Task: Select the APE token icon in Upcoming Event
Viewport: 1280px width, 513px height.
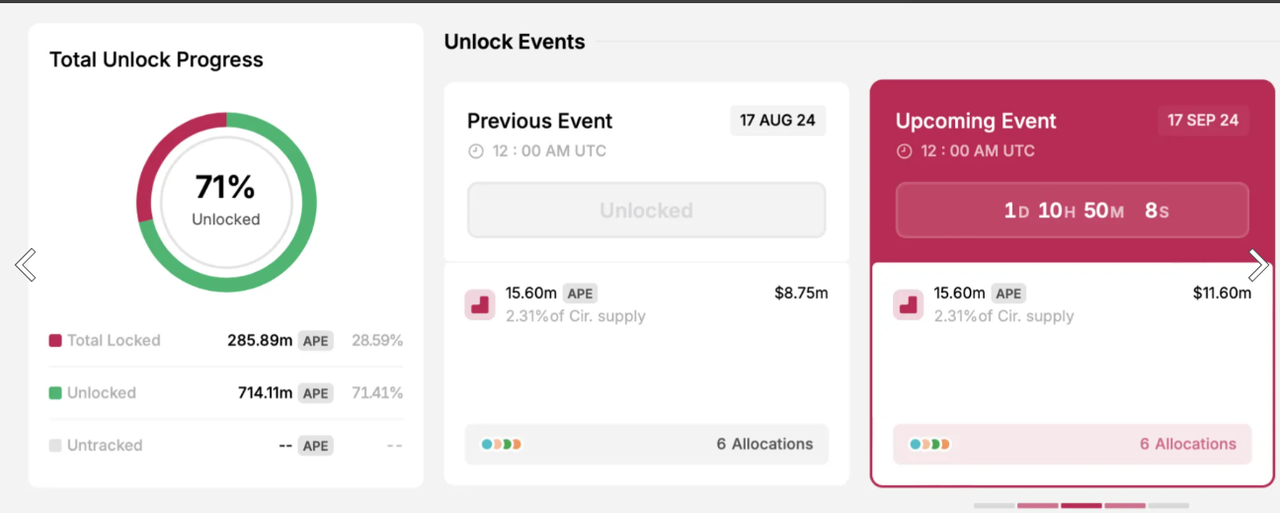Action: click(909, 305)
